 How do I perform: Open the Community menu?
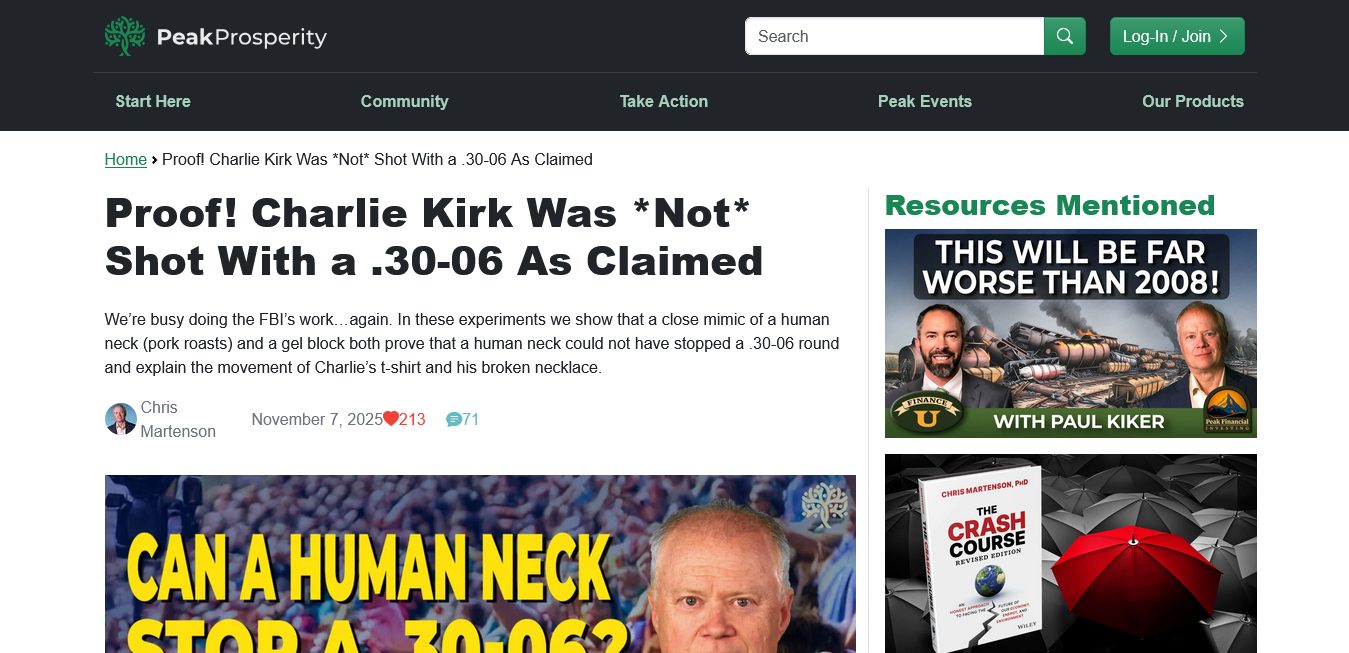tap(405, 101)
